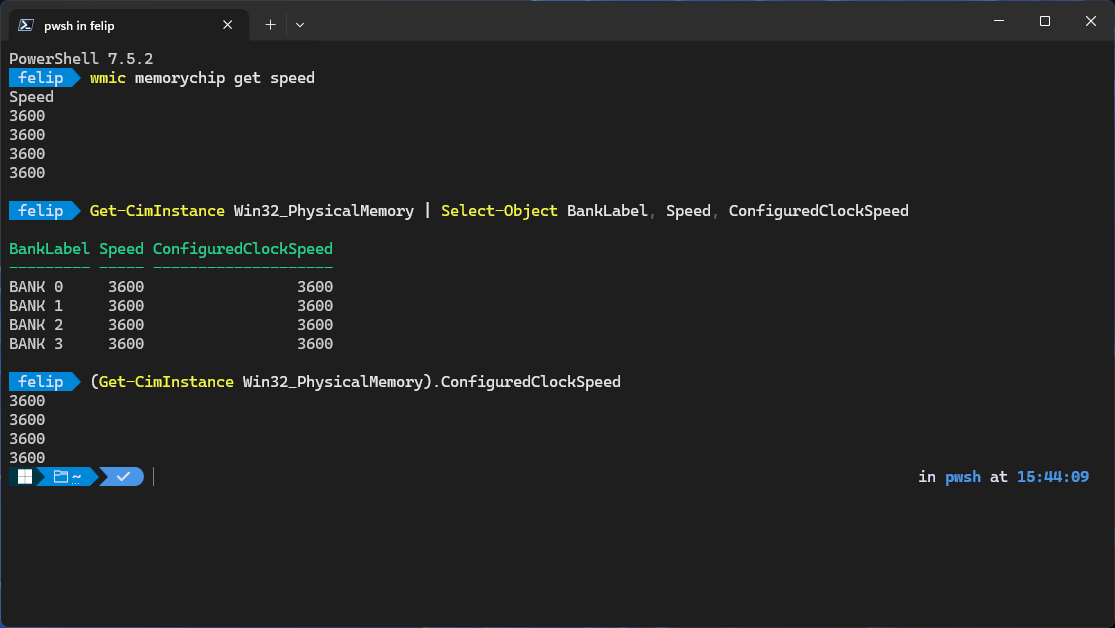This screenshot has height=628, width=1115.
Task: Click ".ConfiguredClockSpeed" in last command
Action: coord(527,382)
